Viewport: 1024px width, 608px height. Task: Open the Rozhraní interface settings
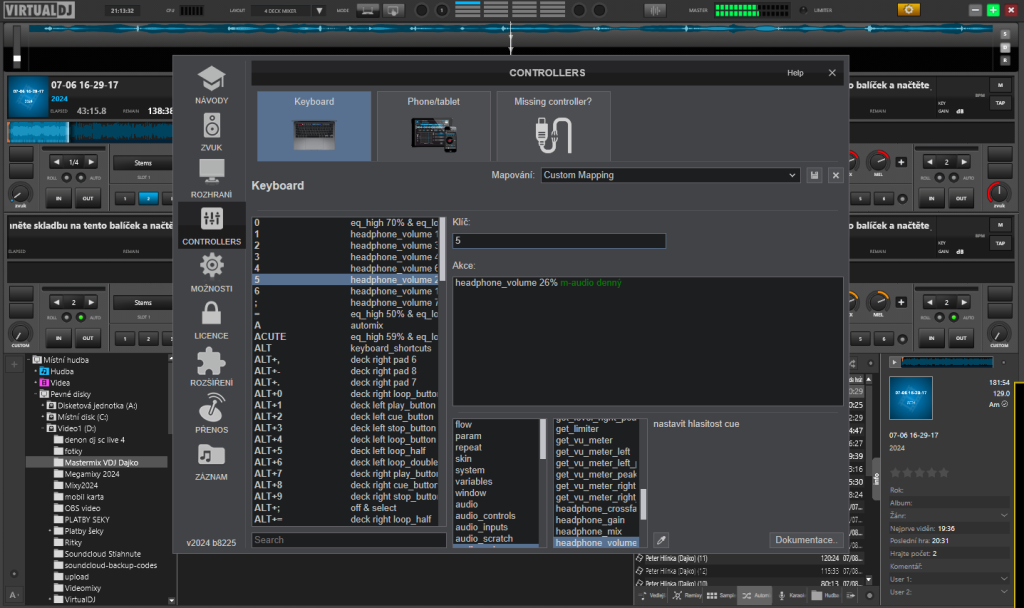(x=211, y=179)
